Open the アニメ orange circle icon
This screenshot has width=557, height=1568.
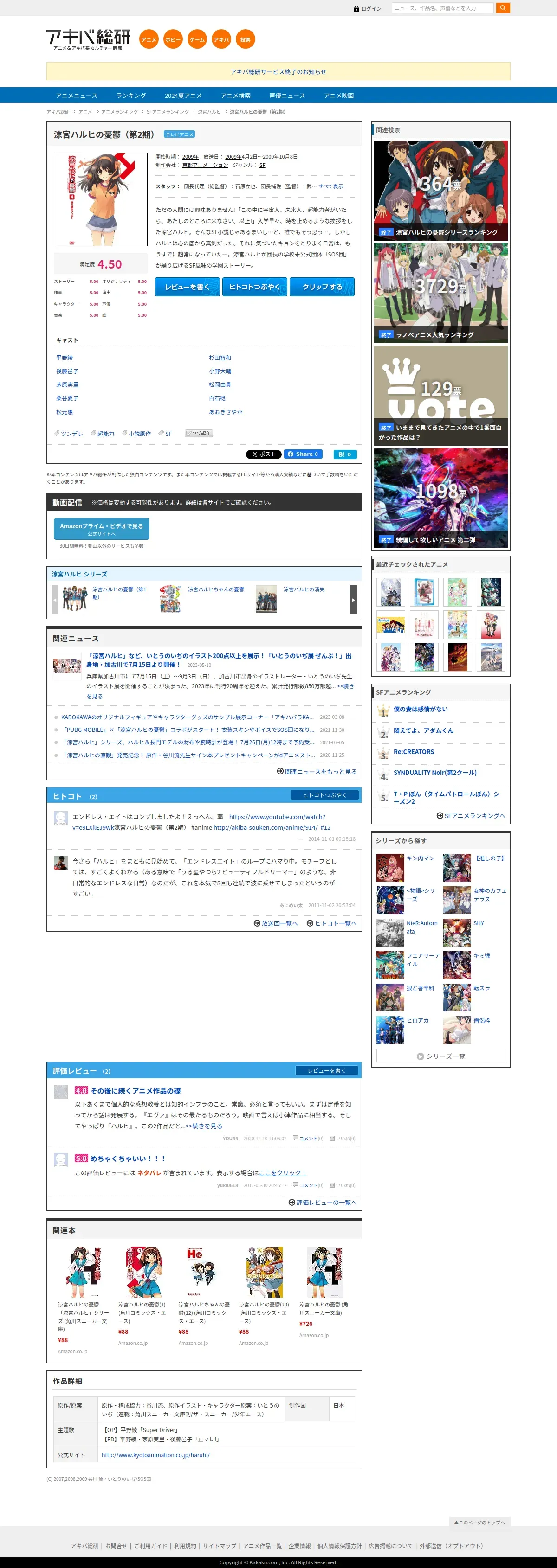(149, 39)
